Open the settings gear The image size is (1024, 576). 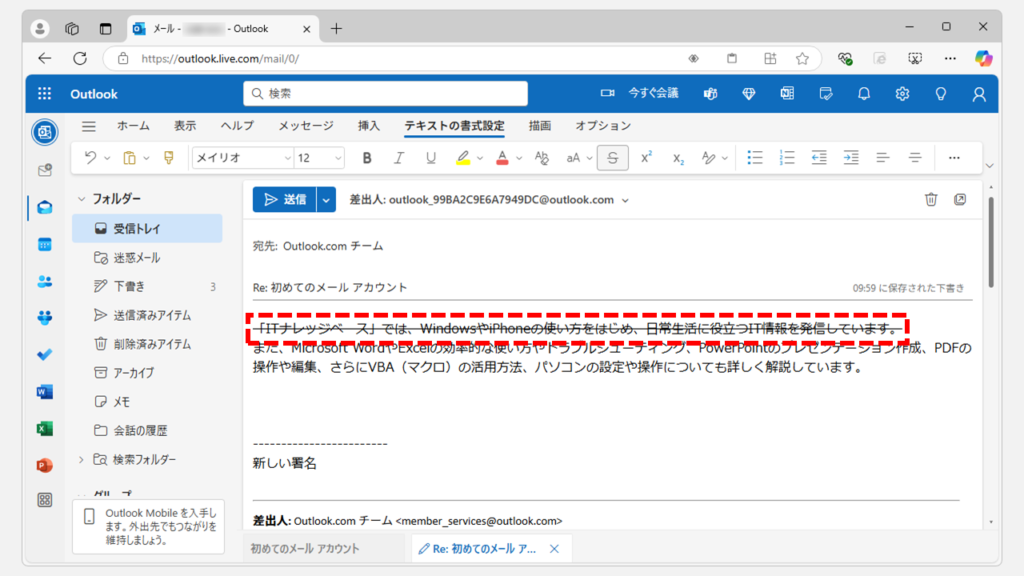903,94
